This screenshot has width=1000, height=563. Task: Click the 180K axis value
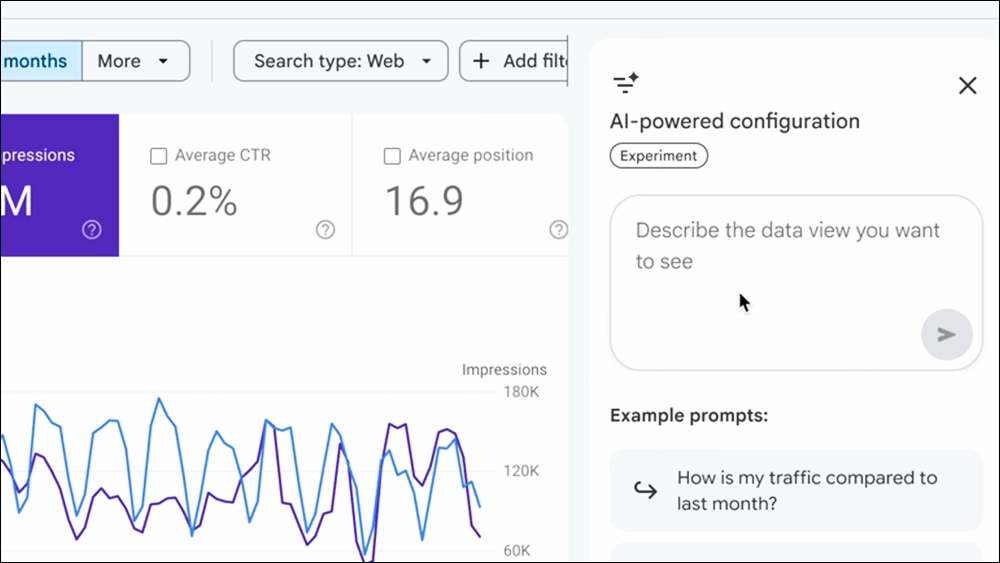(521, 392)
